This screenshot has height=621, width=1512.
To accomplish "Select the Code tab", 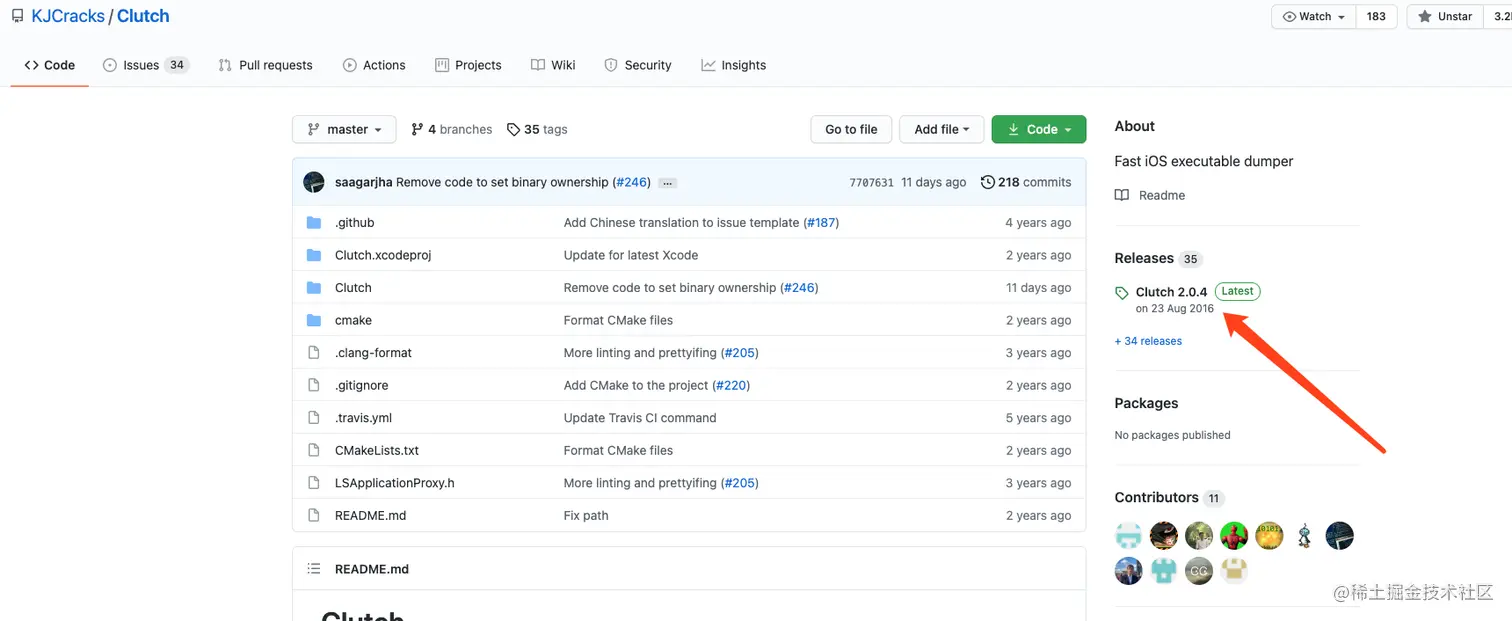I will click(x=50, y=65).
